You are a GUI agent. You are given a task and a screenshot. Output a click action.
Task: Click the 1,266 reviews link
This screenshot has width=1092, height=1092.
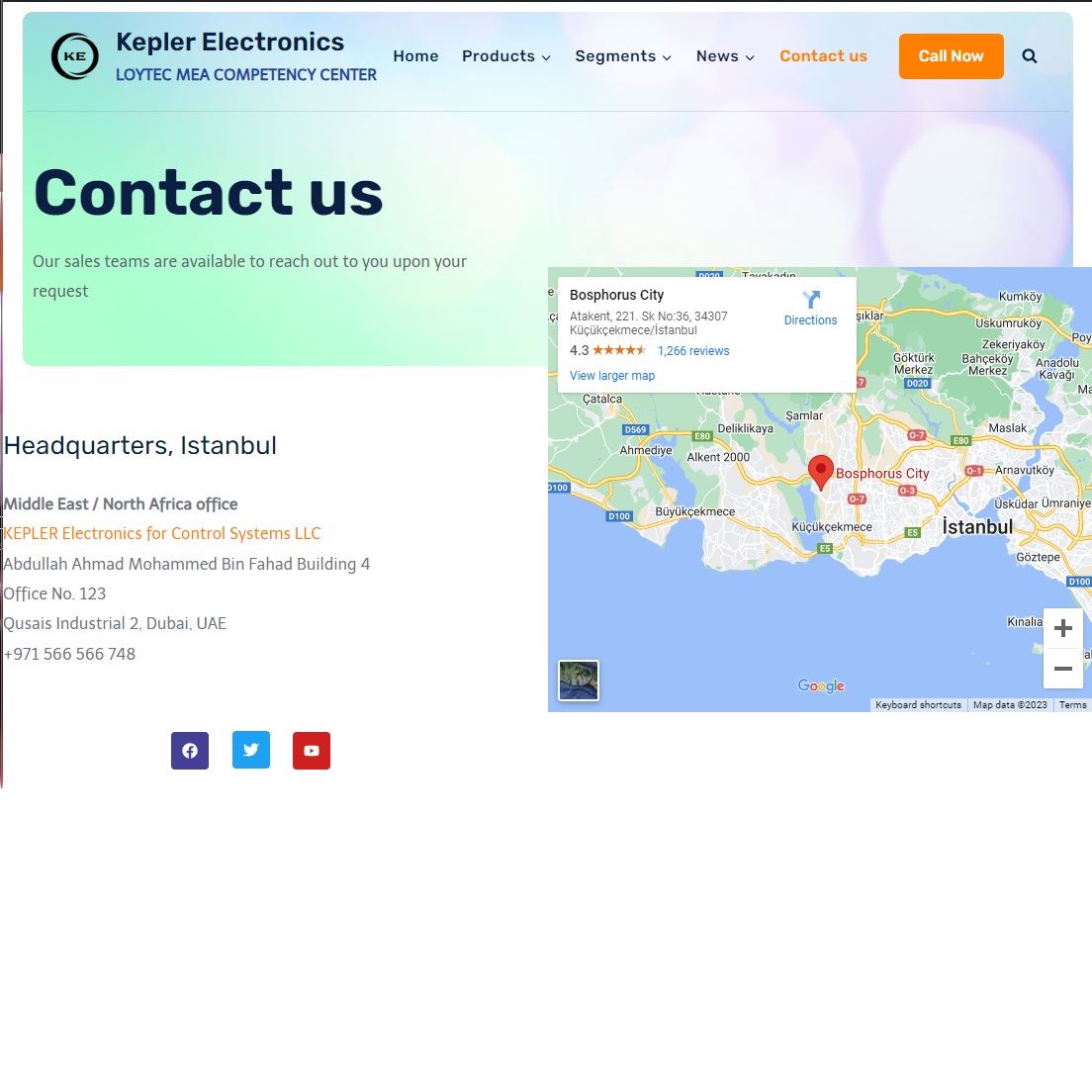pos(693,350)
